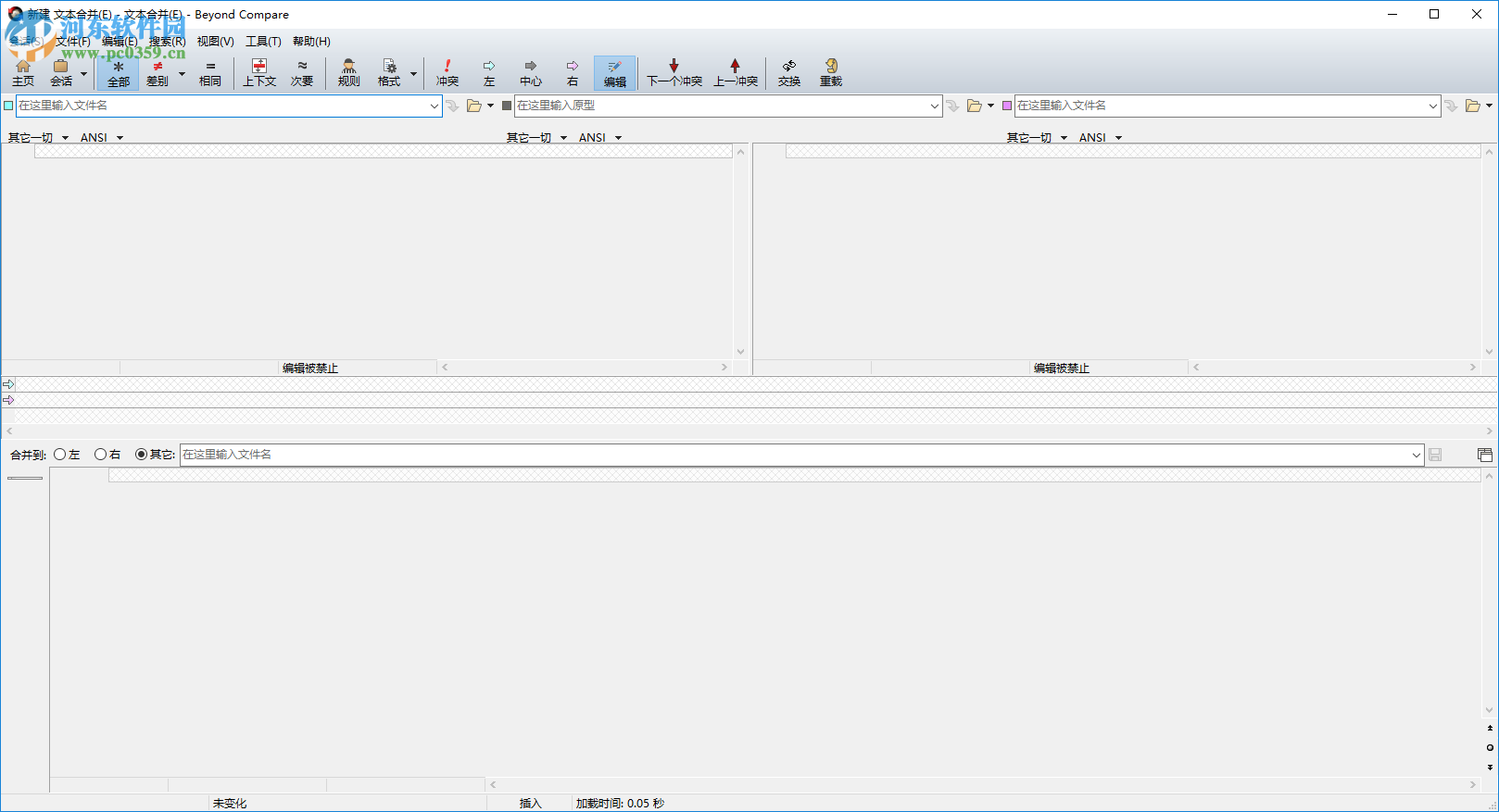Jump to 上一冲突 previous conflict
The height and width of the screenshot is (812, 1499).
(735, 72)
